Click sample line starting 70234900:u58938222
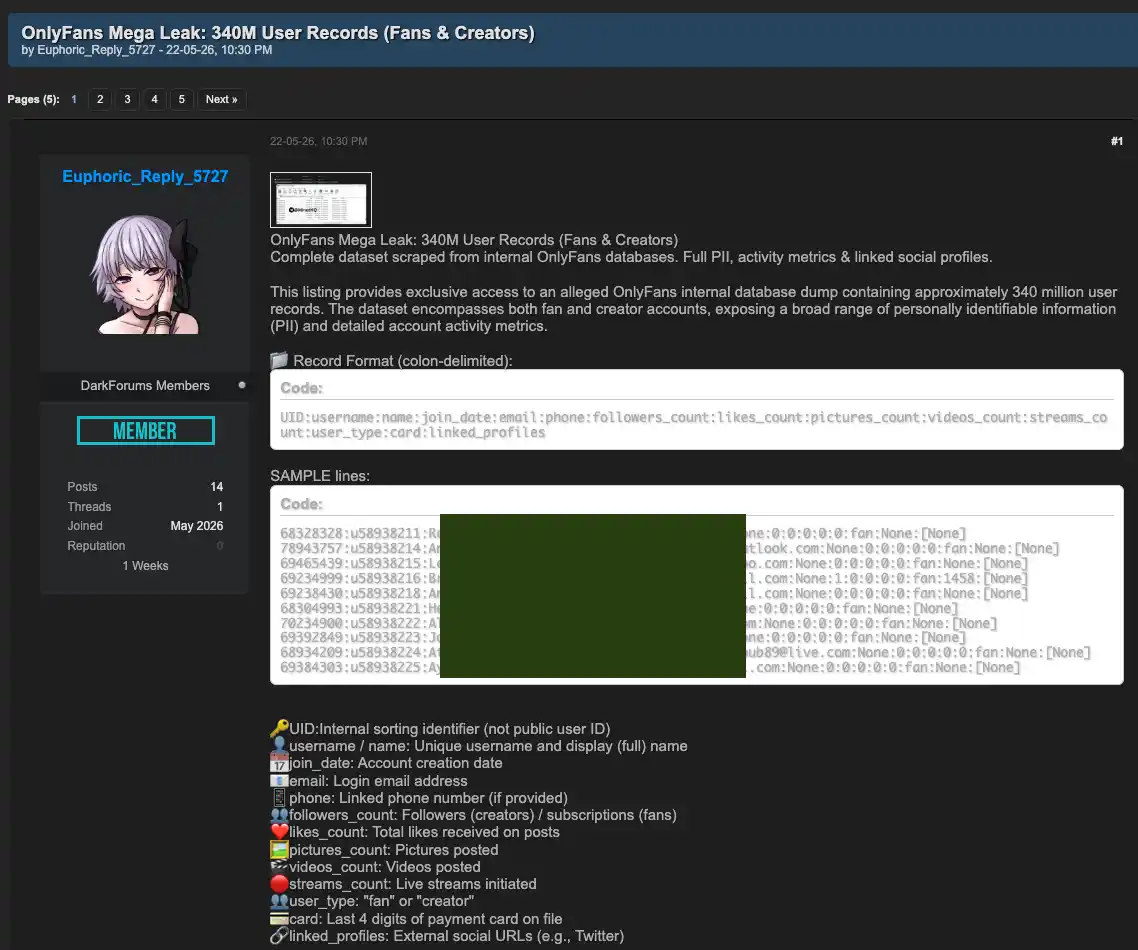This screenshot has width=1138, height=950. point(639,623)
